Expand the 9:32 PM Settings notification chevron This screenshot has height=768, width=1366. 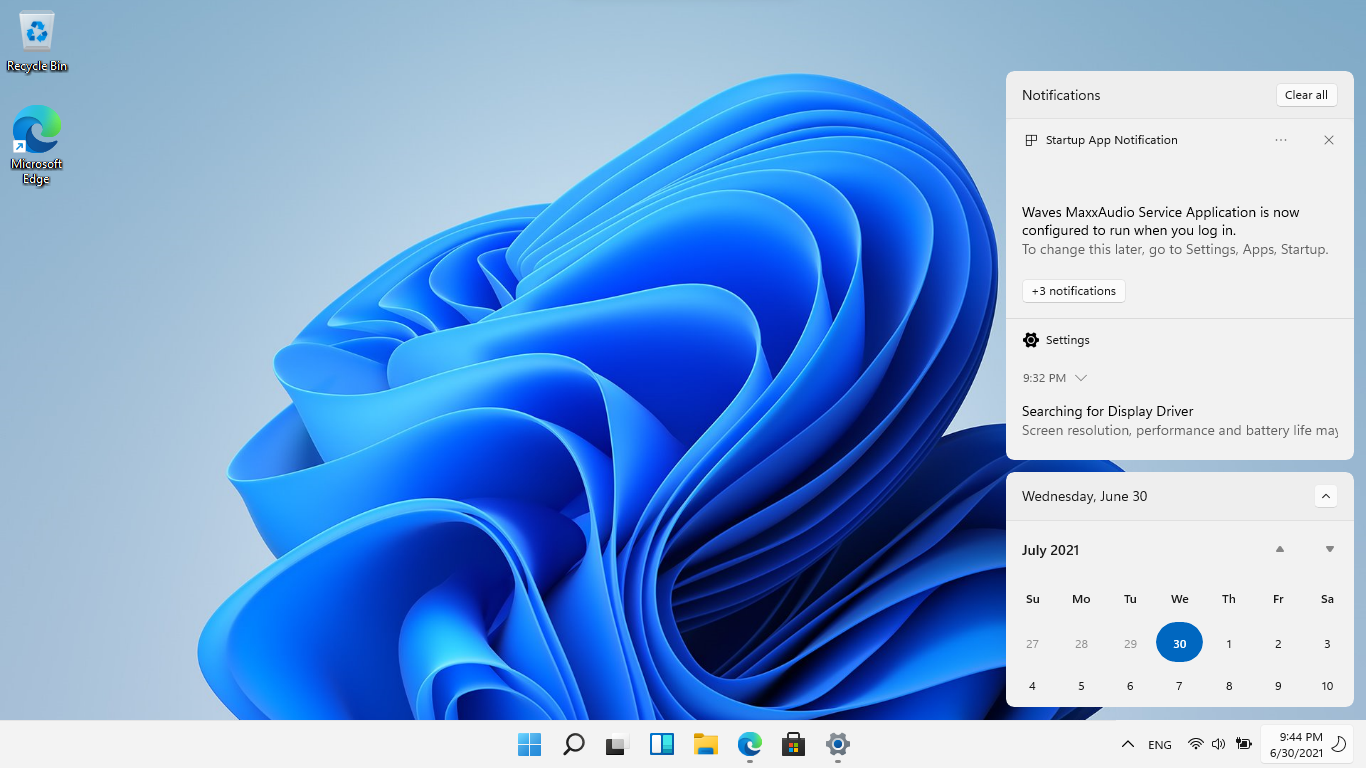1081,378
